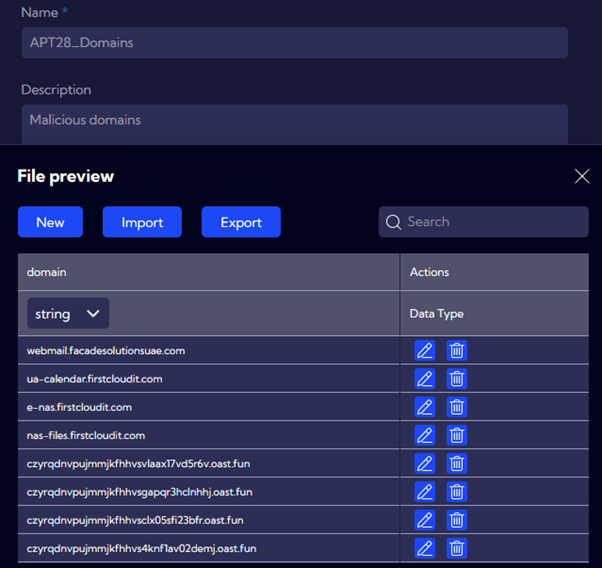
Task: Remove the e-nas.firstcloudit.com domain
Action: (457, 407)
